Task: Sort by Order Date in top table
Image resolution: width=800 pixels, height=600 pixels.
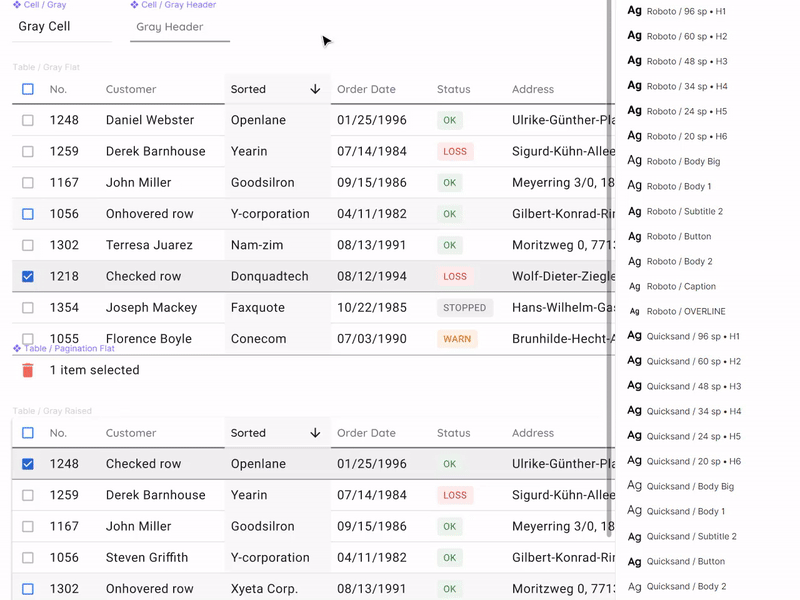Action: tap(366, 89)
